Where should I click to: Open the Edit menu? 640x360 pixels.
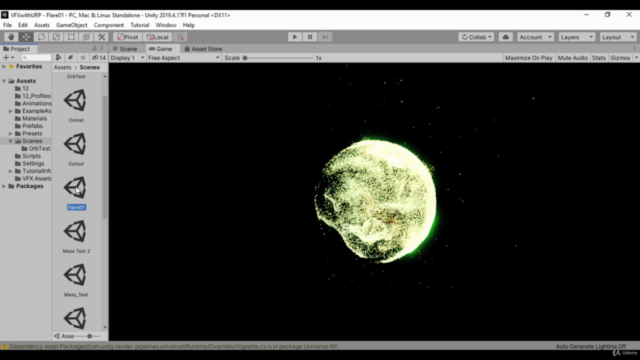(x=23, y=25)
